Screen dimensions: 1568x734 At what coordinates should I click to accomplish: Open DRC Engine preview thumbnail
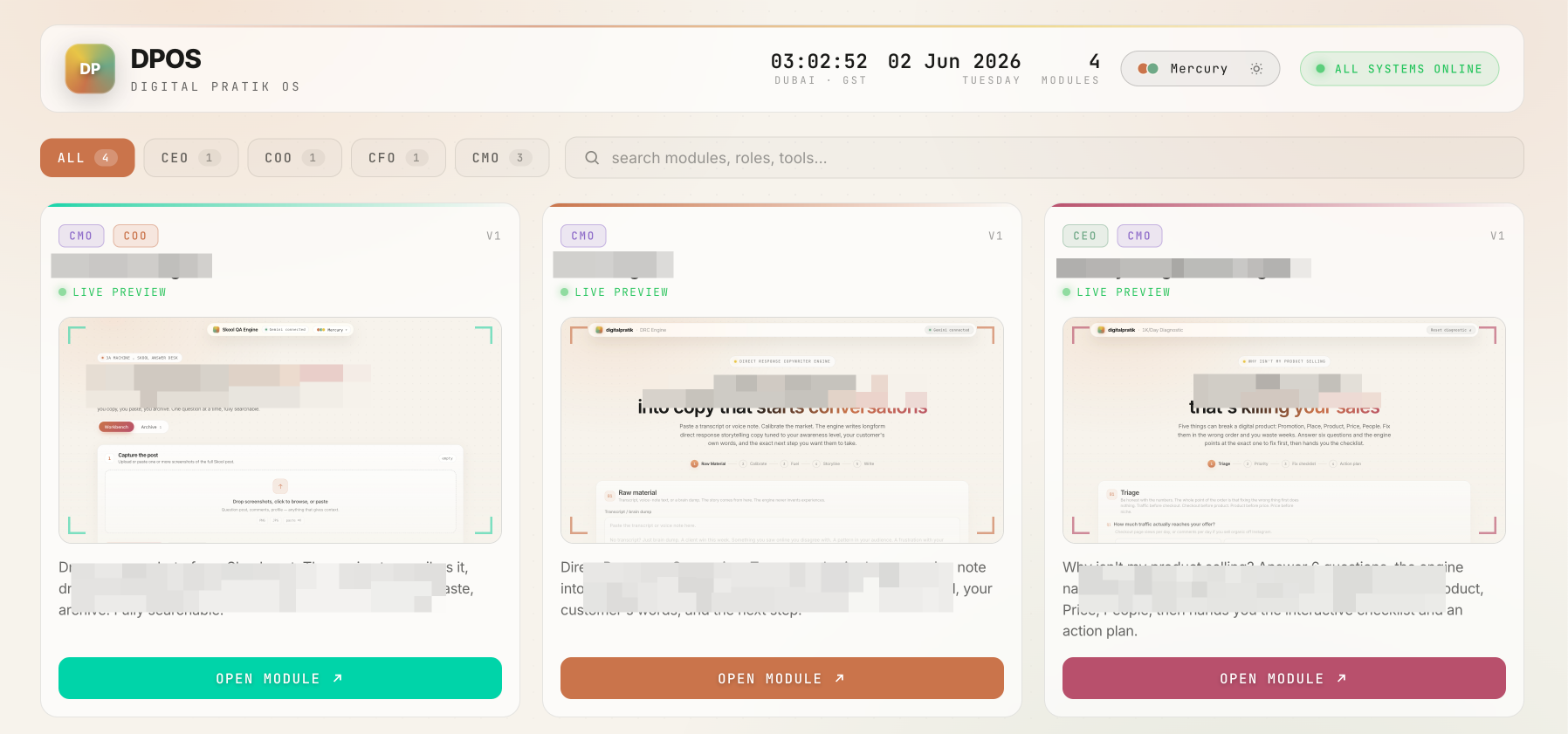pyautogui.click(x=782, y=430)
